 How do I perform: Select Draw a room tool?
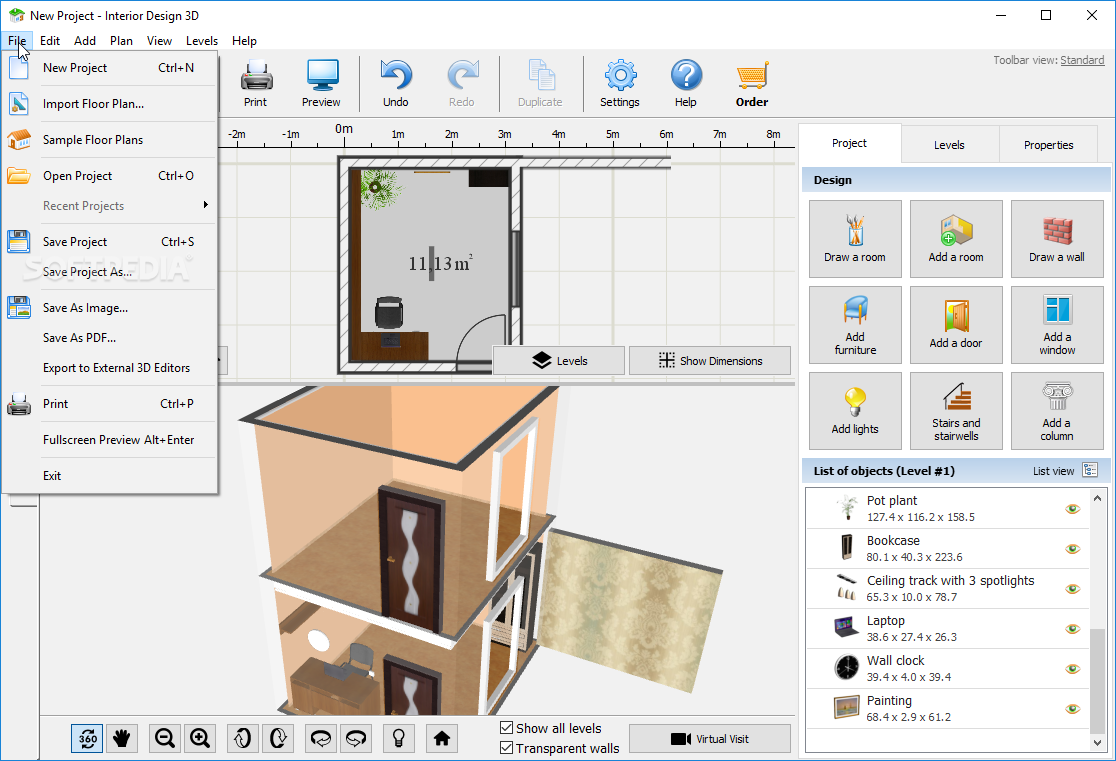[855, 238]
